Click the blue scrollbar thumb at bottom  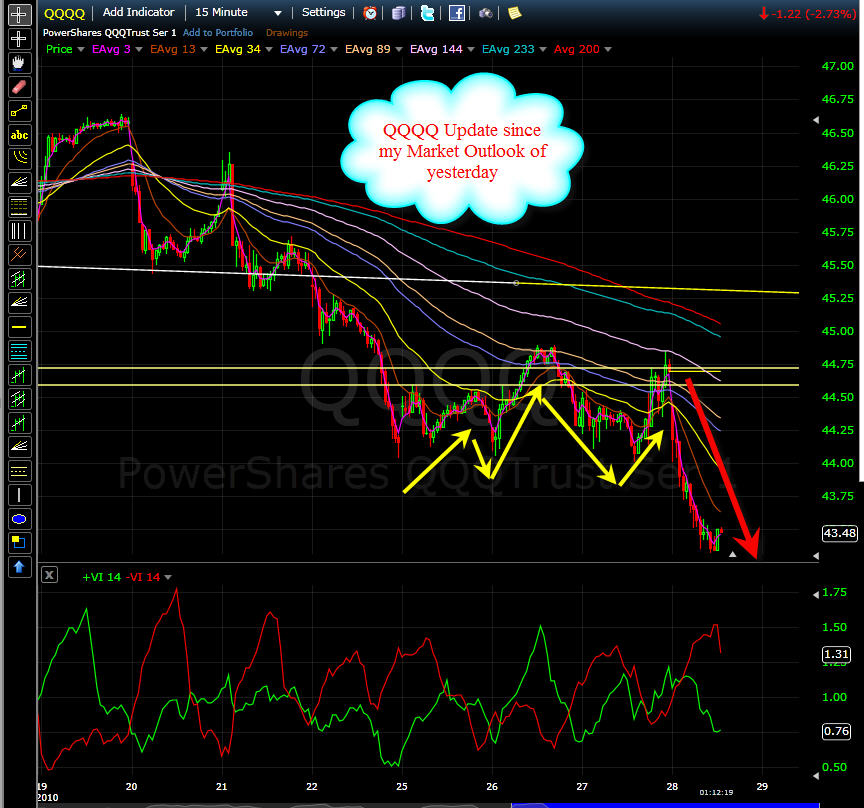665,805
